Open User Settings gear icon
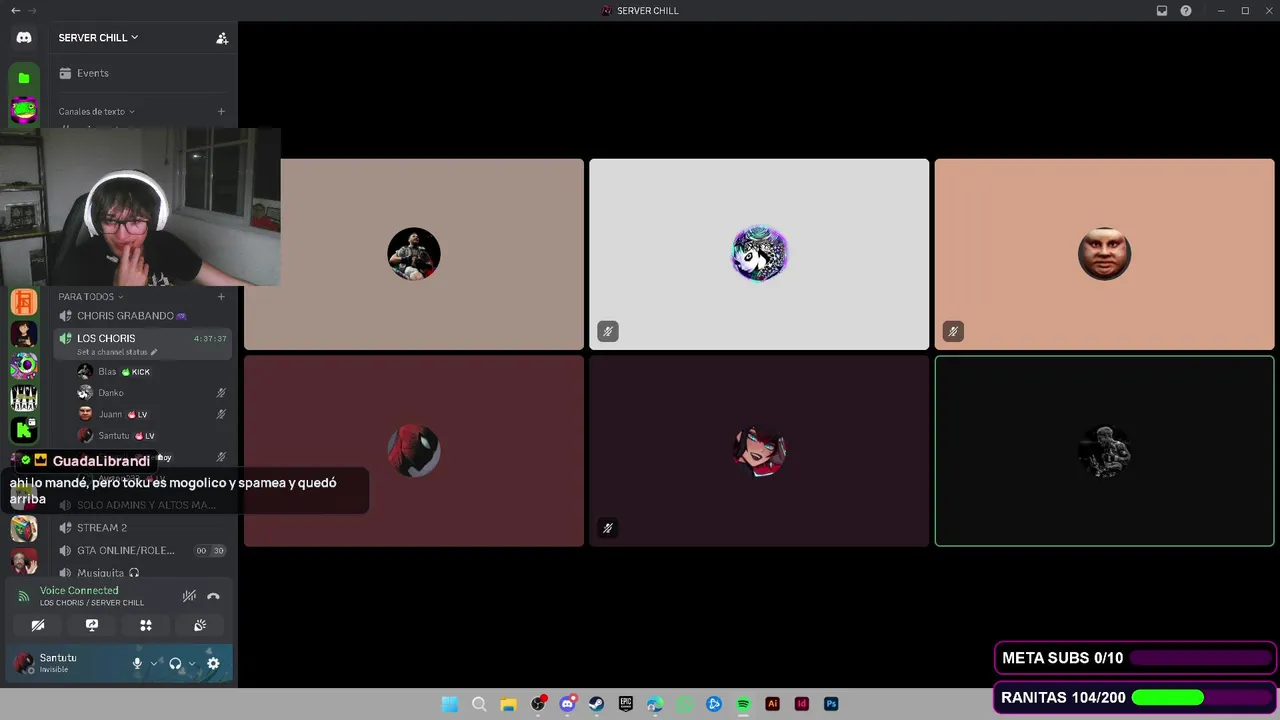This screenshot has height=720, width=1280. coord(213,663)
